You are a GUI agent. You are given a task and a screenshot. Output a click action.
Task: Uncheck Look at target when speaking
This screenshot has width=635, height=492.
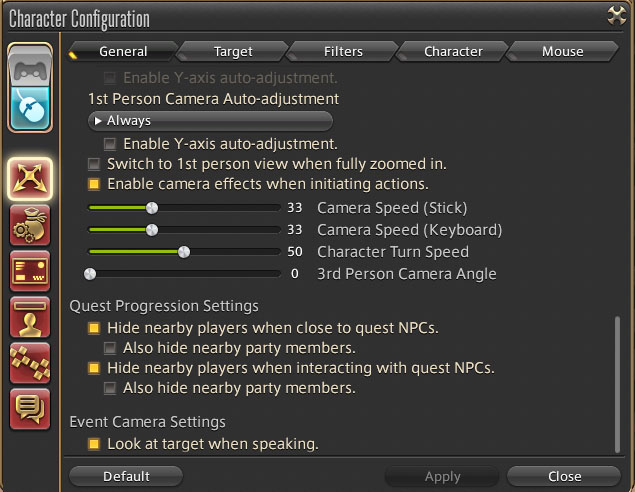(x=94, y=444)
